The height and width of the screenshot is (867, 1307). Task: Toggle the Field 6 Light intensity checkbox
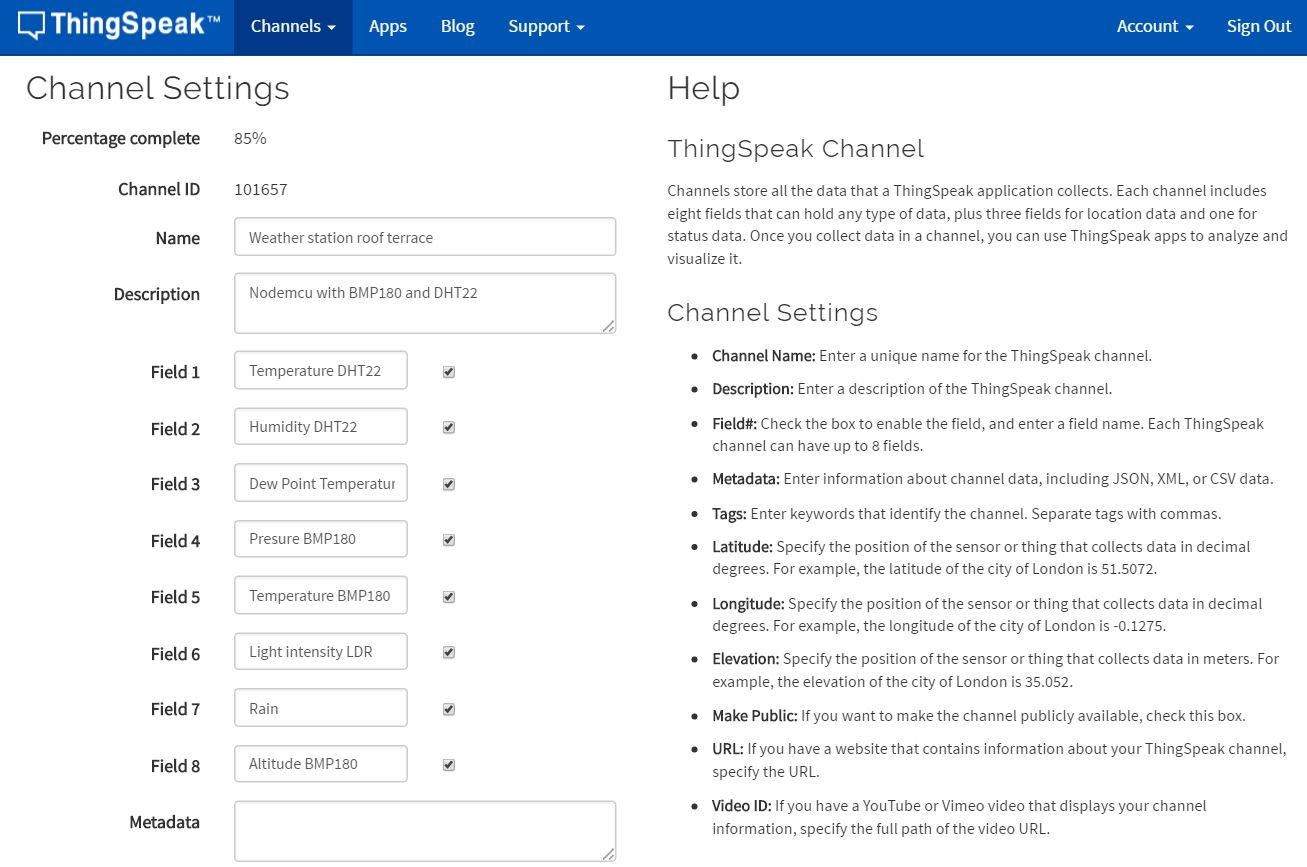pyautogui.click(x=449, y=652)
